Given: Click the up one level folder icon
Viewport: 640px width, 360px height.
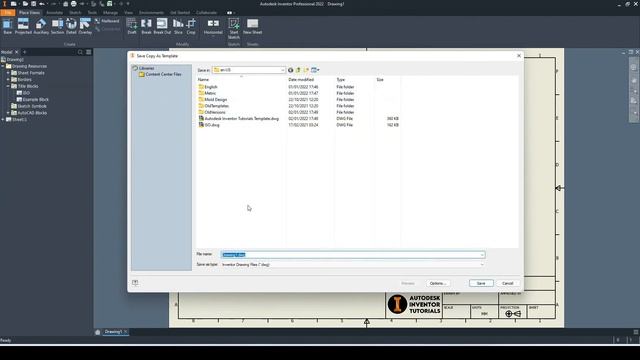Looking at the screenshot, I should pos(298,70).
